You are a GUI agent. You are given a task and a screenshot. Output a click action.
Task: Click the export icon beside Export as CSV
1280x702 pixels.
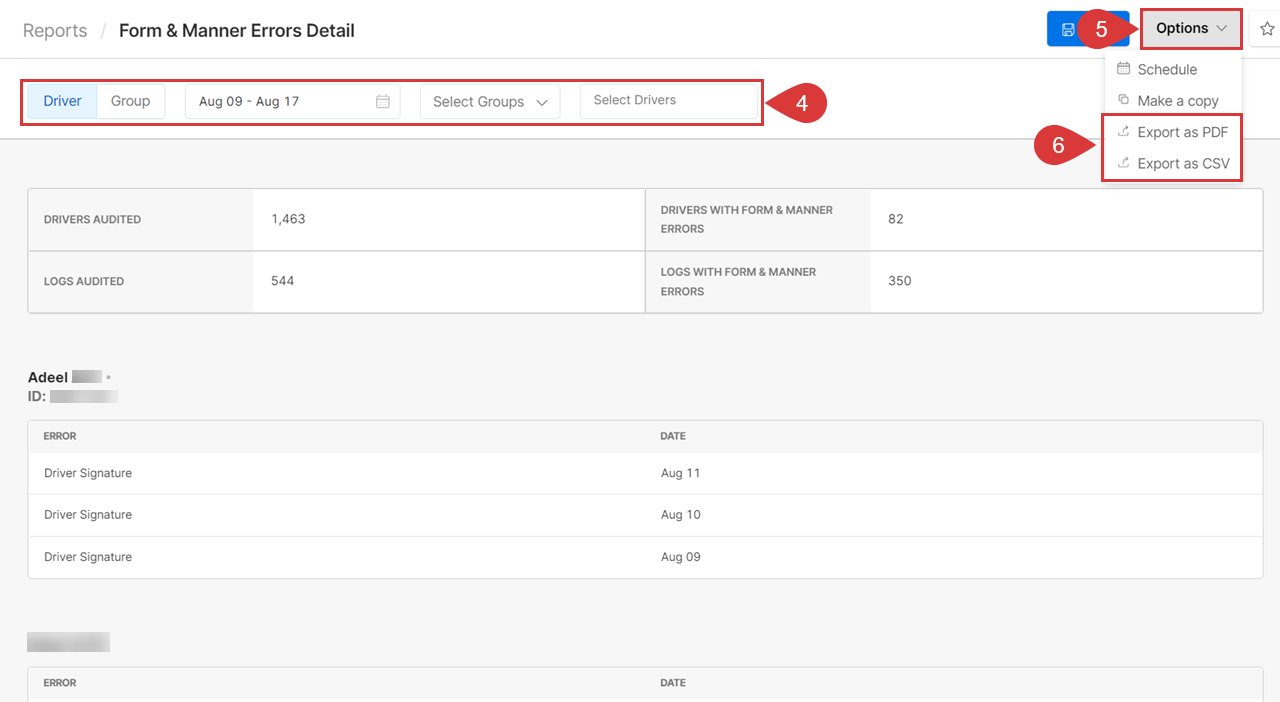coord(1122,163)
